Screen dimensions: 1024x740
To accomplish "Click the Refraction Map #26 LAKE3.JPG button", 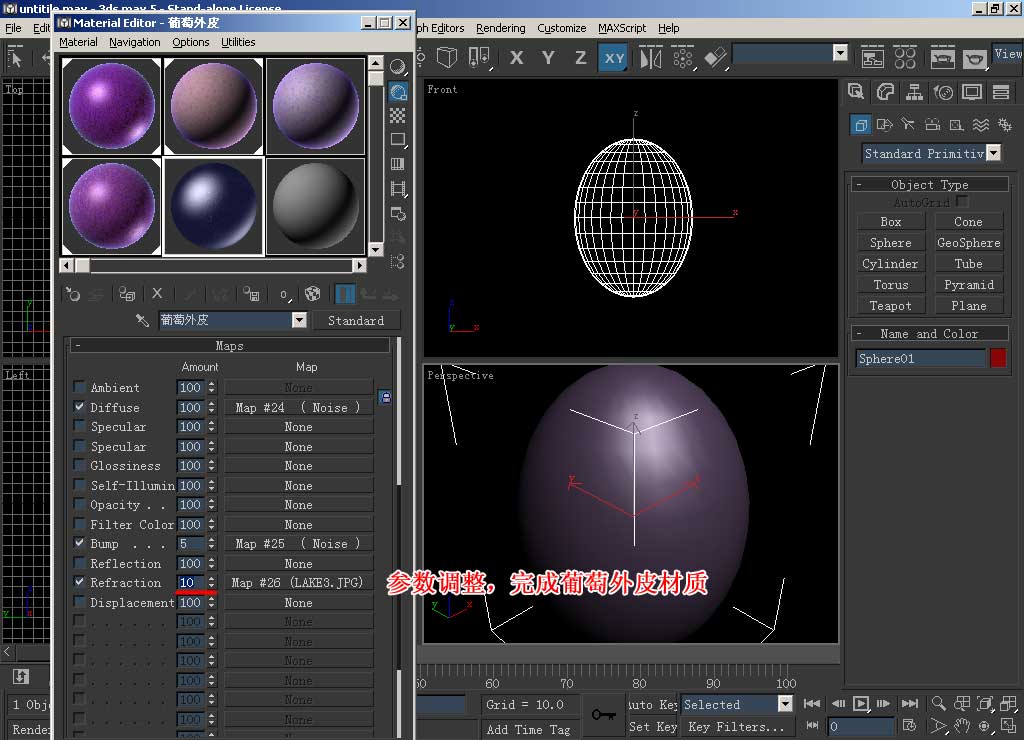I will click(x=298, y=583).
